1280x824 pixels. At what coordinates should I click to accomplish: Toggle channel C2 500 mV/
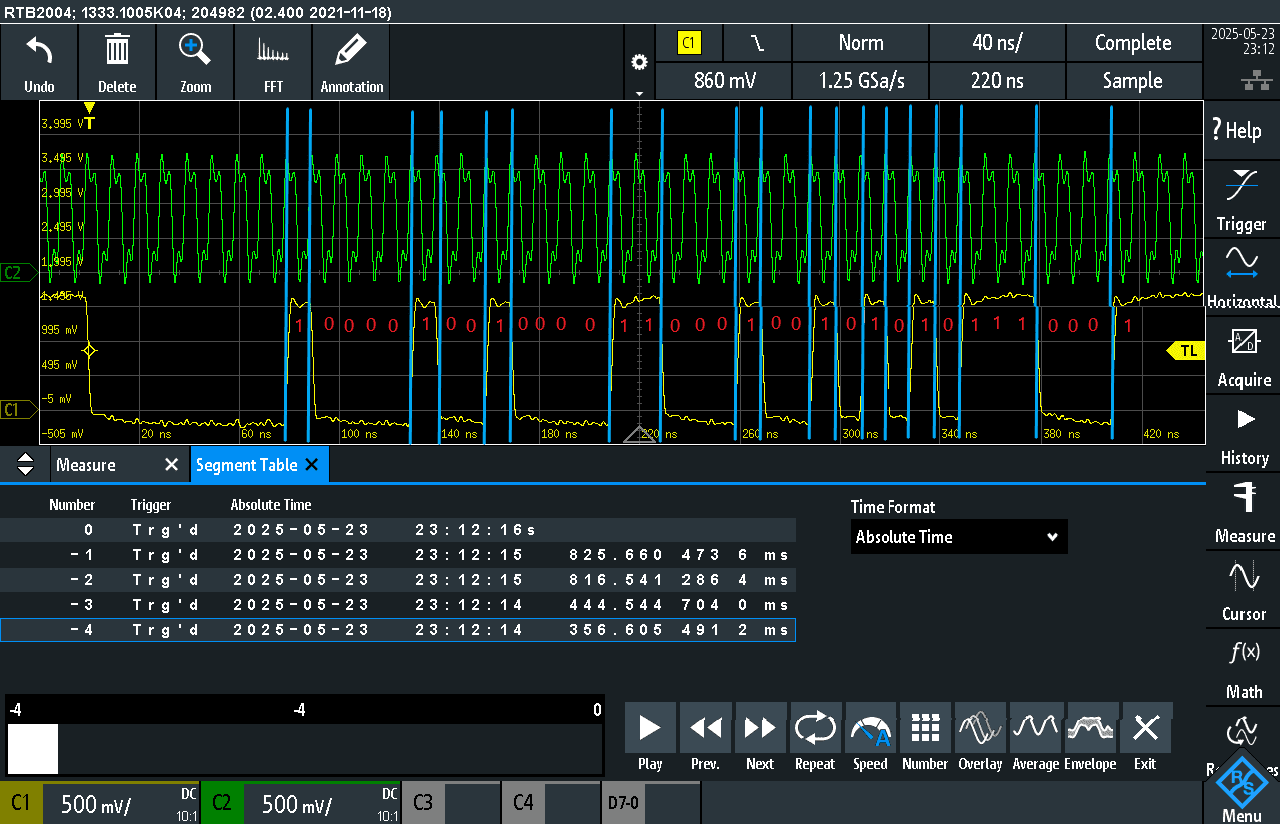point(301,803)
